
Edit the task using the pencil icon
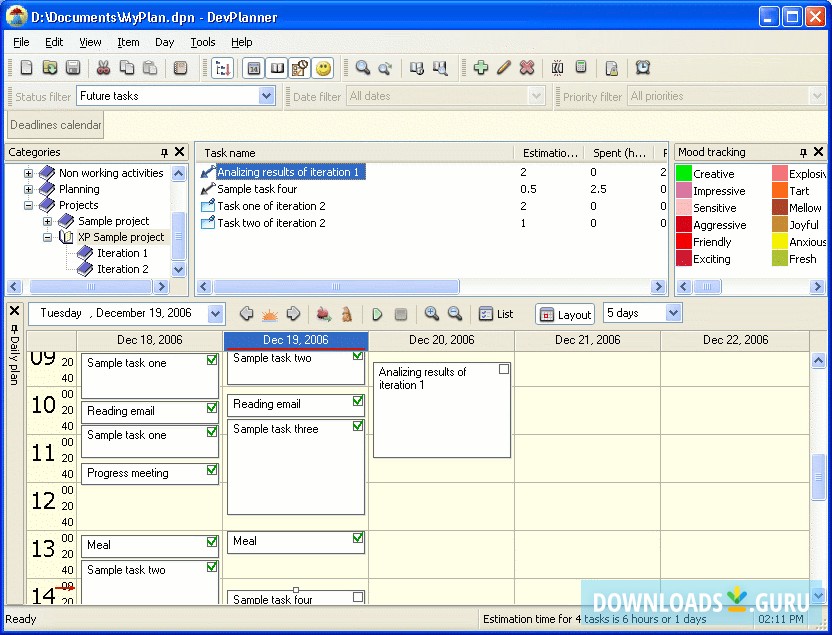pyautogui.click(x=503, y=67)
